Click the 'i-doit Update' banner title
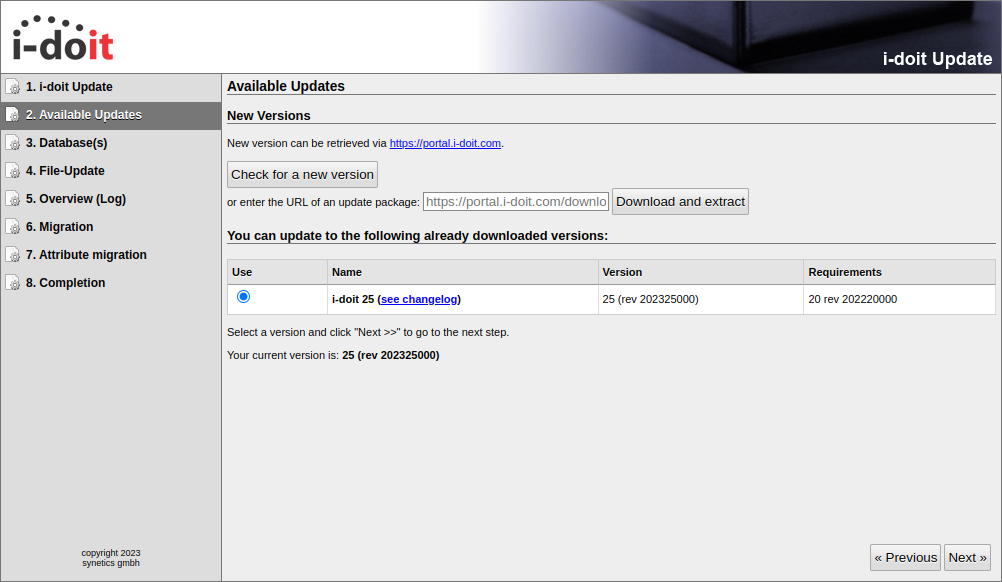This screenshot has width=1002, height=582. pos(937,59)
